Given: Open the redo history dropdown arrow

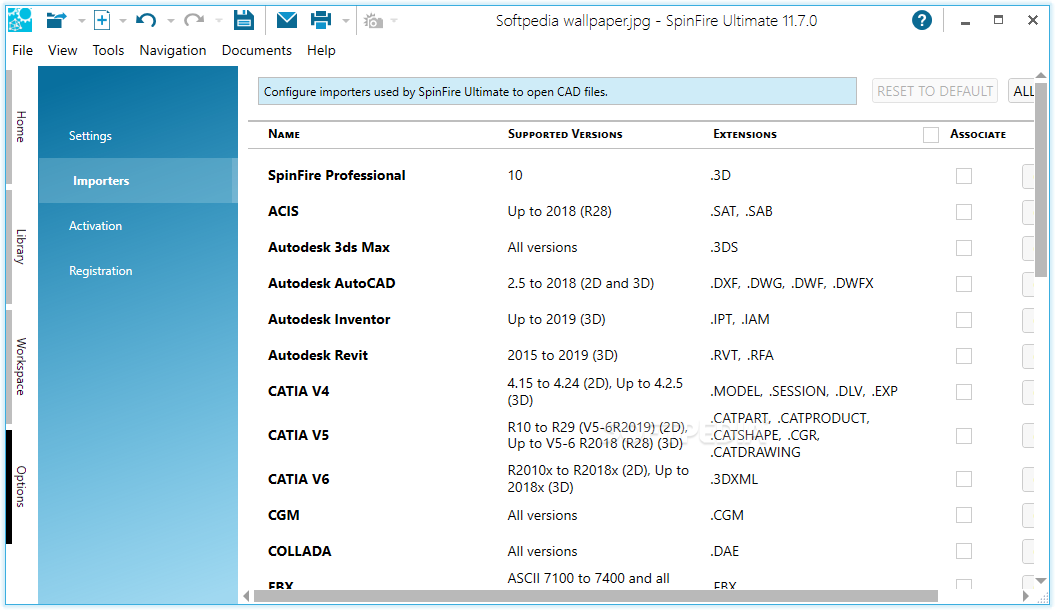Looking at the screenshot, I should click(x=219, y=22).
